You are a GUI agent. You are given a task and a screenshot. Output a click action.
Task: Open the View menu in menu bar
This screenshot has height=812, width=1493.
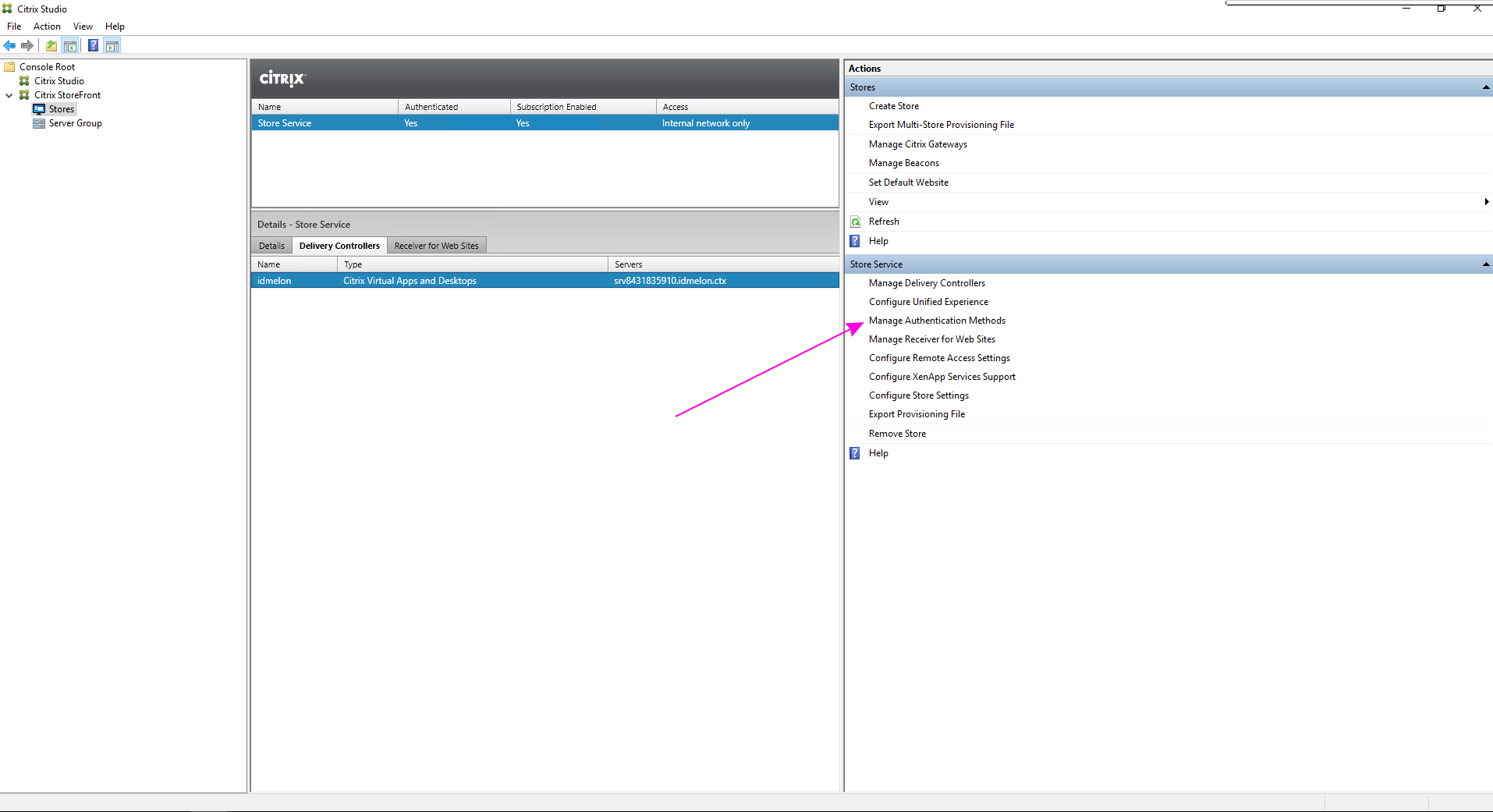pyautogui.click(x=83, y=27)
